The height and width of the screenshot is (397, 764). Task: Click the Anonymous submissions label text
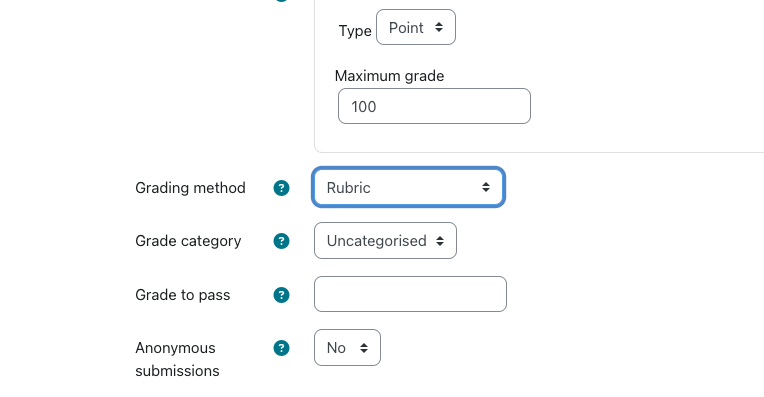[177, 359]
